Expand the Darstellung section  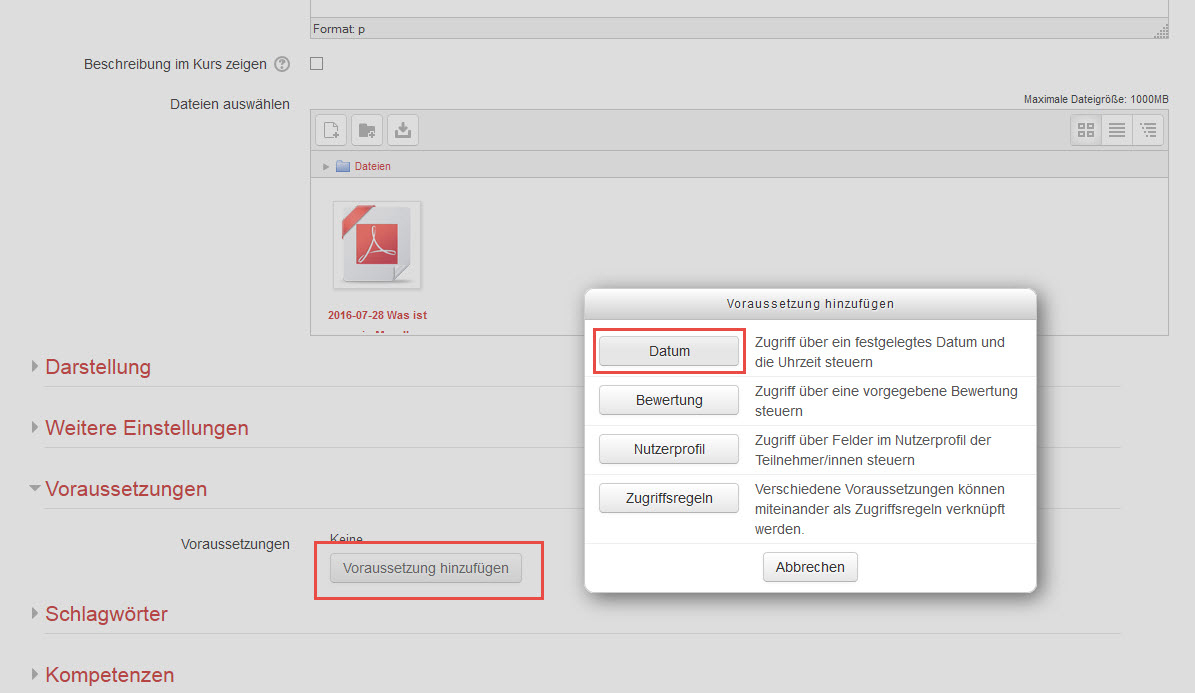(98, 367)
